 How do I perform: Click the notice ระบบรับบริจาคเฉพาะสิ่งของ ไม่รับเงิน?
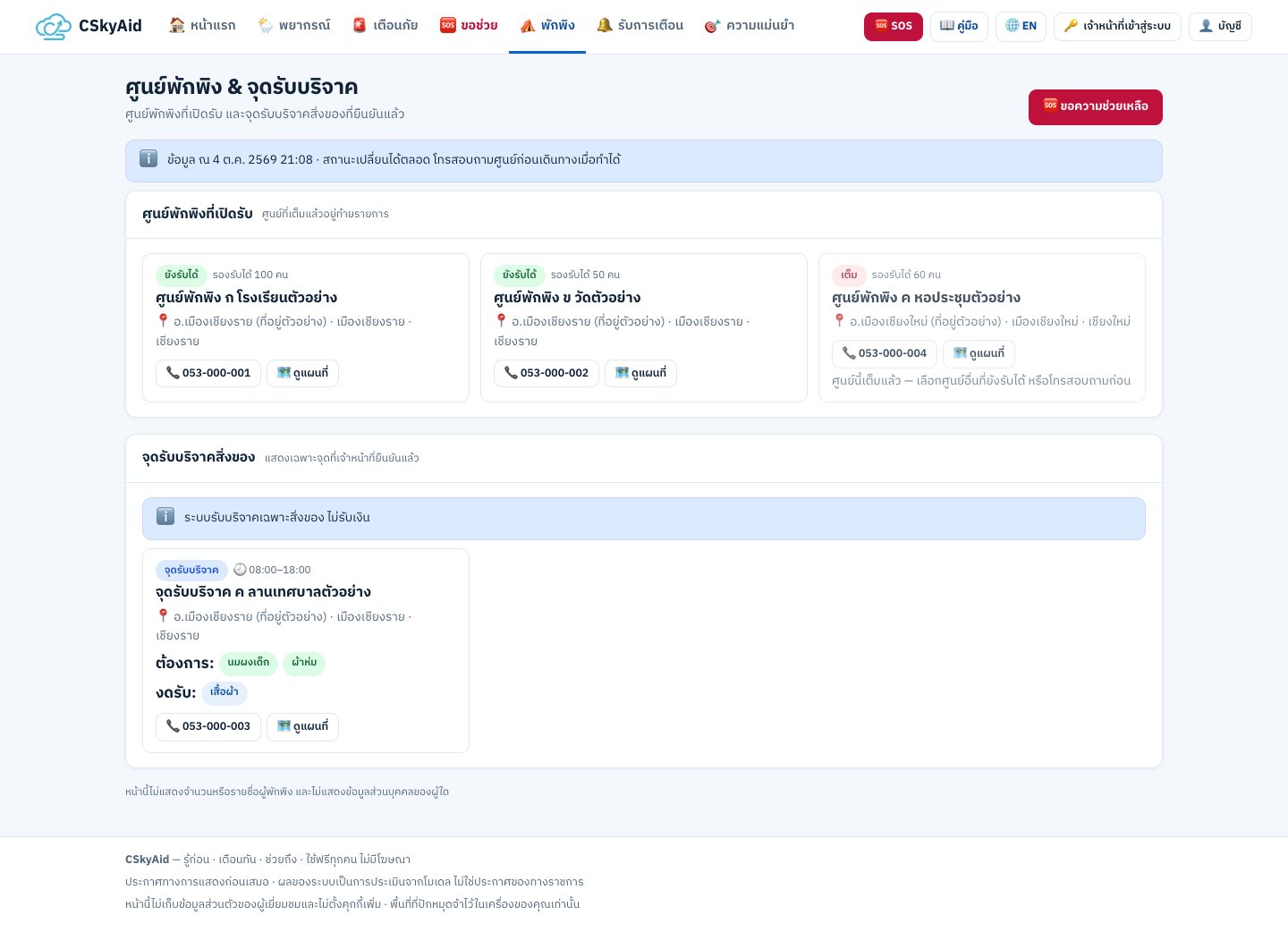click(644, 519)
